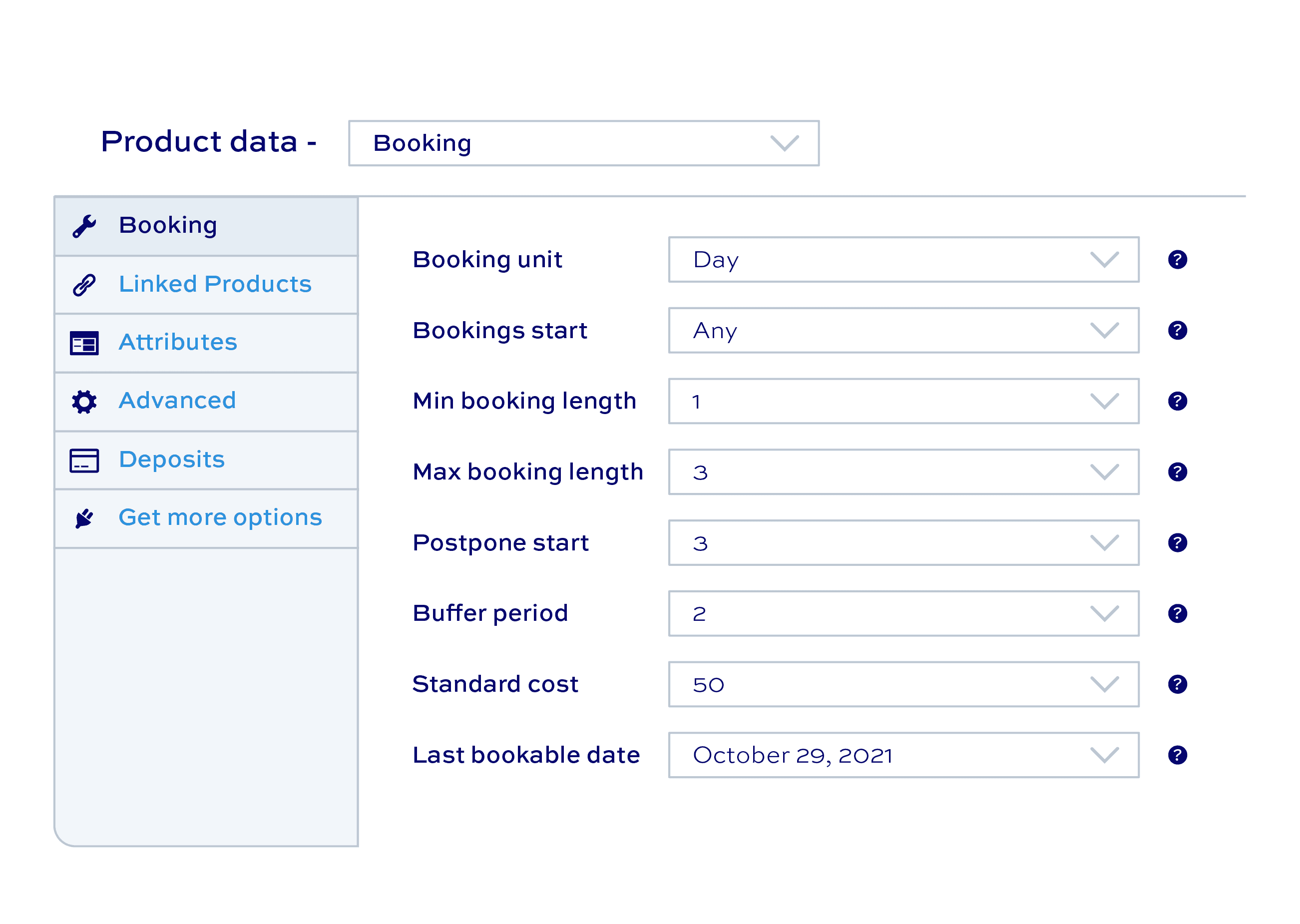The height and width of the screenshot is (924, 1300).
Task: Open the Buffer period dropdown
Action: click(903, 613)
